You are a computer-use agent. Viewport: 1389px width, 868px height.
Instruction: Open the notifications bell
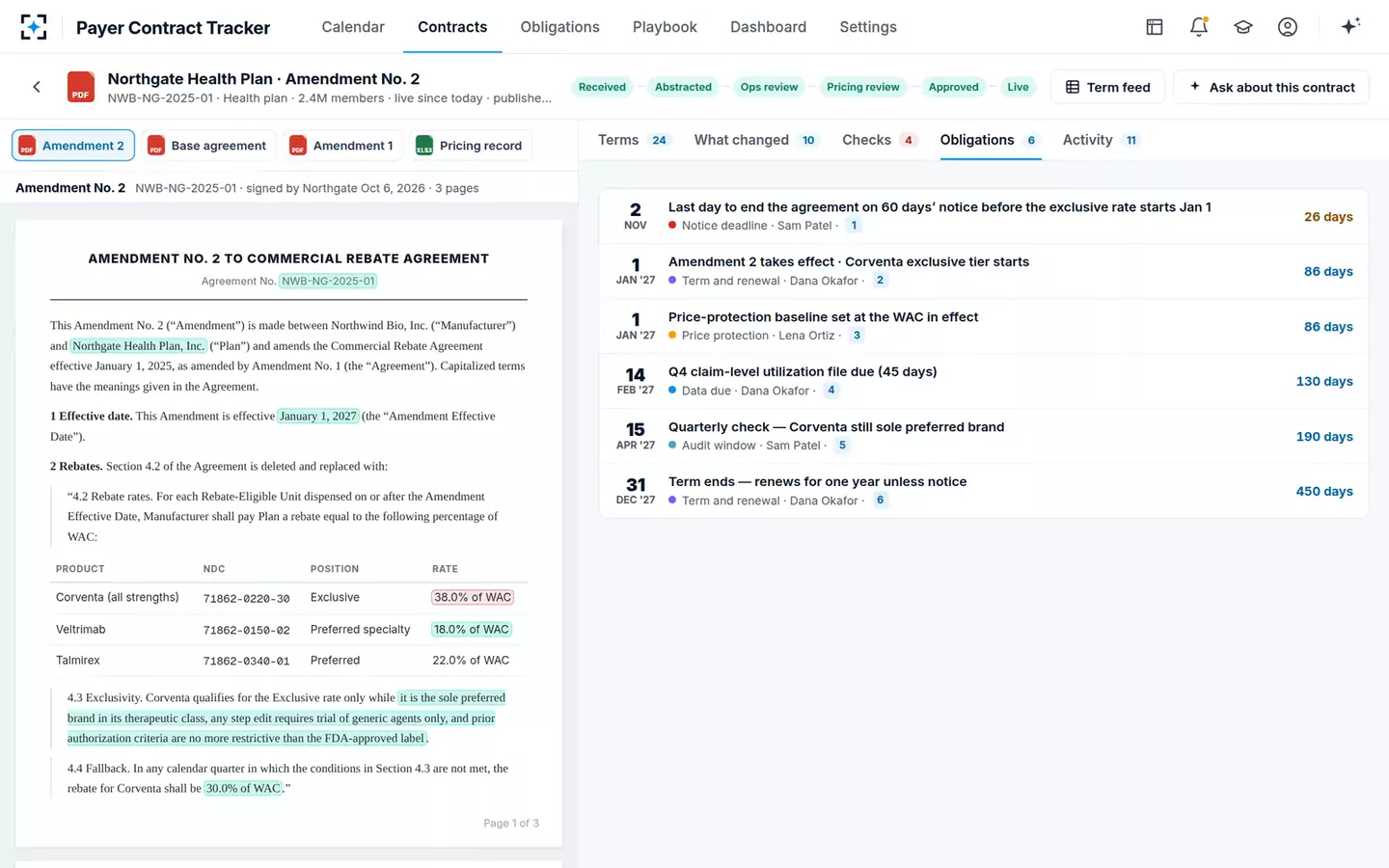[1199, 27]
